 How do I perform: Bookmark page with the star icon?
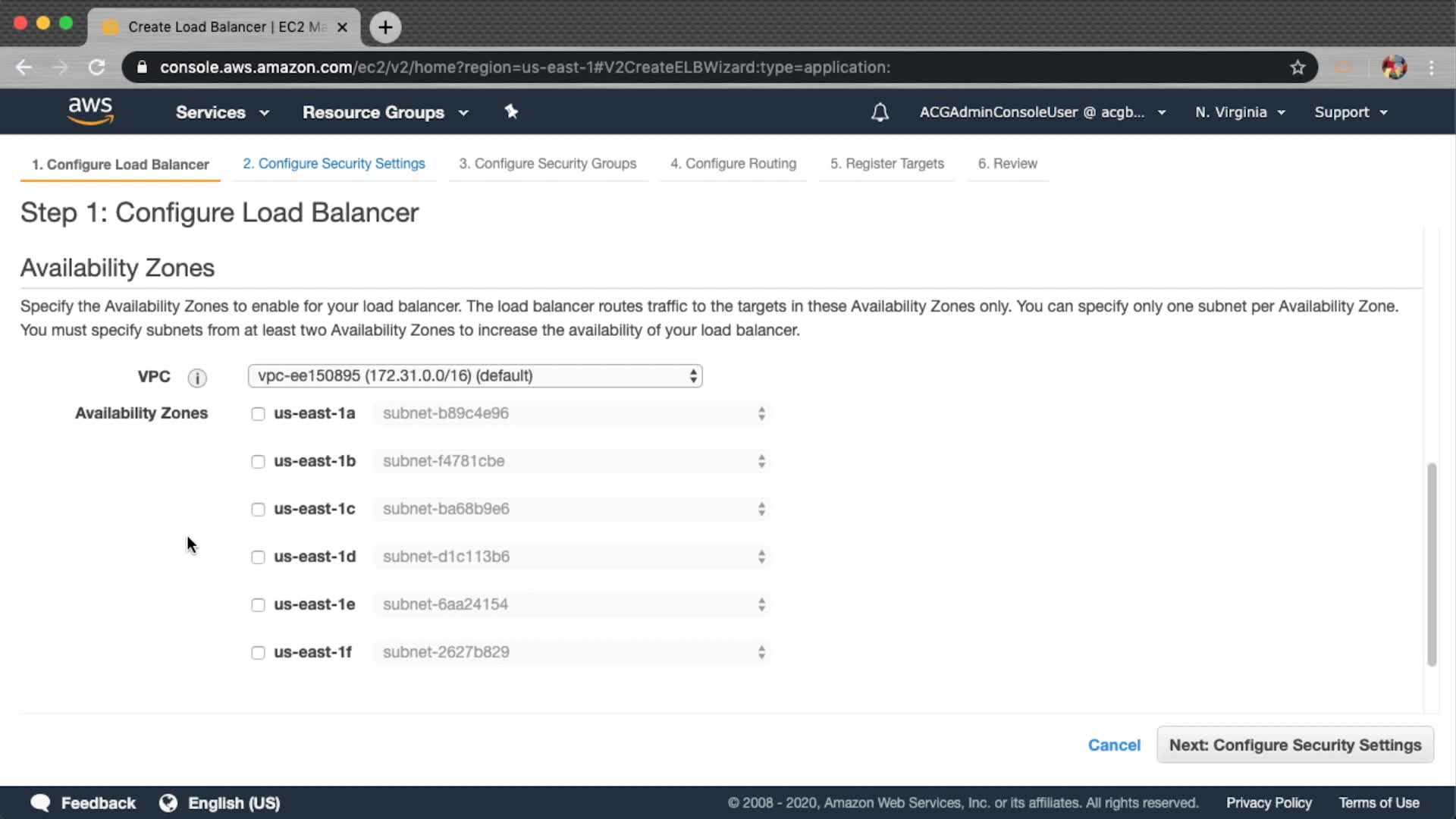tap(1298, 67)
